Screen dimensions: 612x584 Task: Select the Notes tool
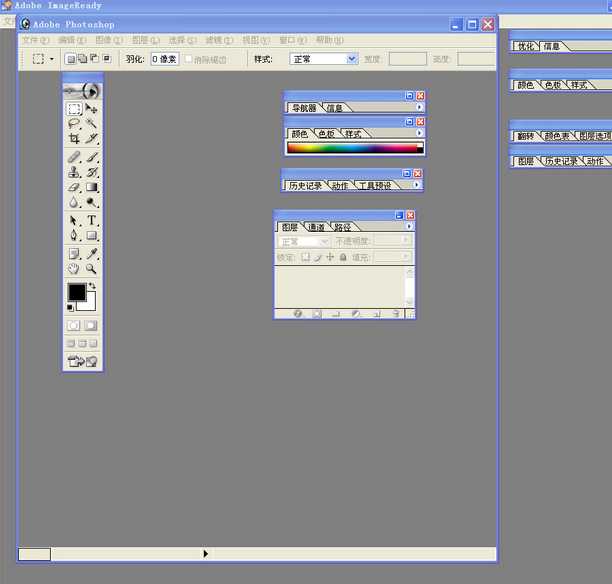pos(74,254)
